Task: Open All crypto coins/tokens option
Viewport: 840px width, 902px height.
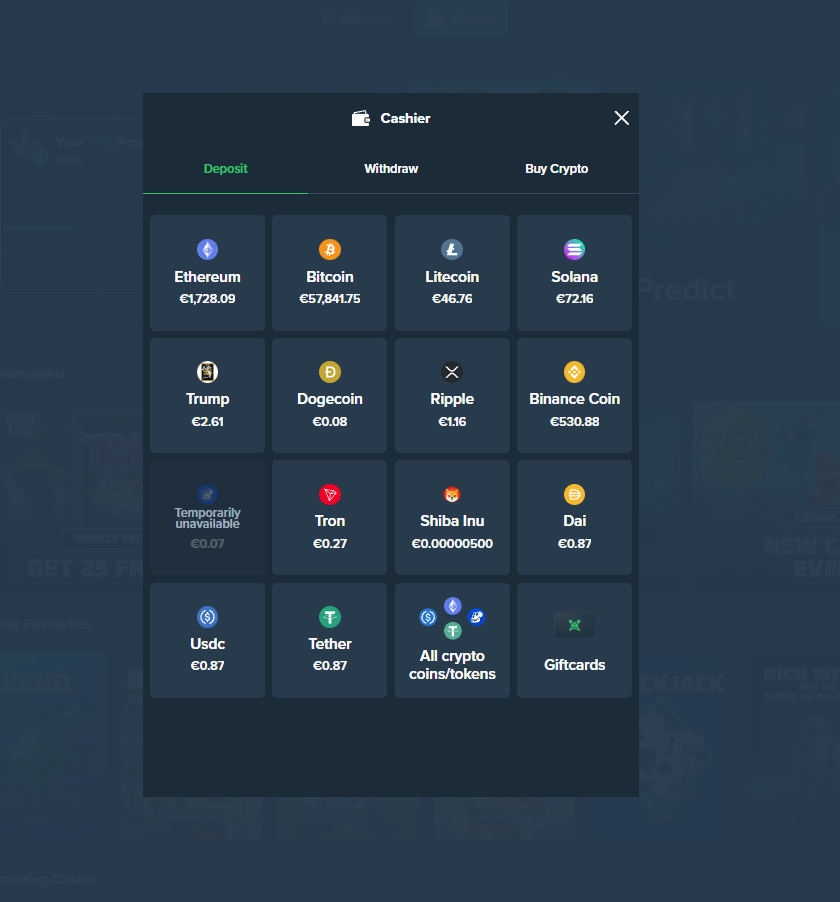Action: tap(452, 640)
